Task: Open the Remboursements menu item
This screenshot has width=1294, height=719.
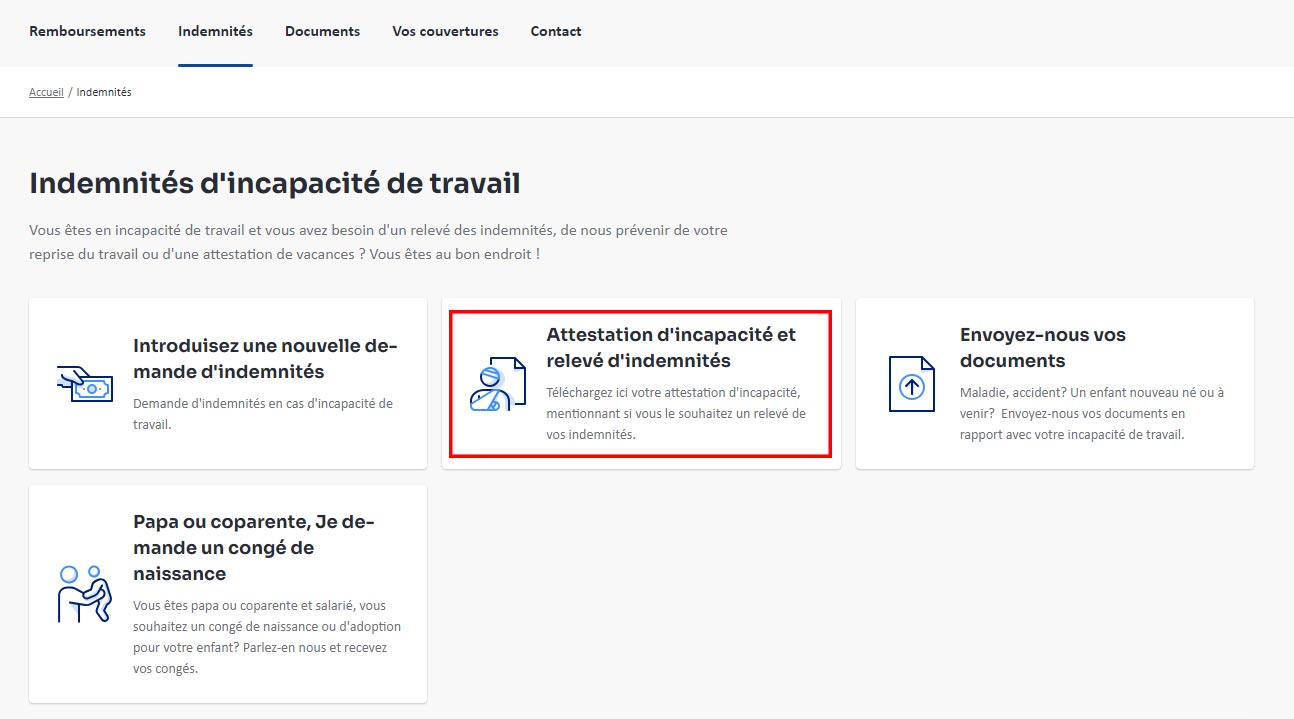Action: pos(87,31)
